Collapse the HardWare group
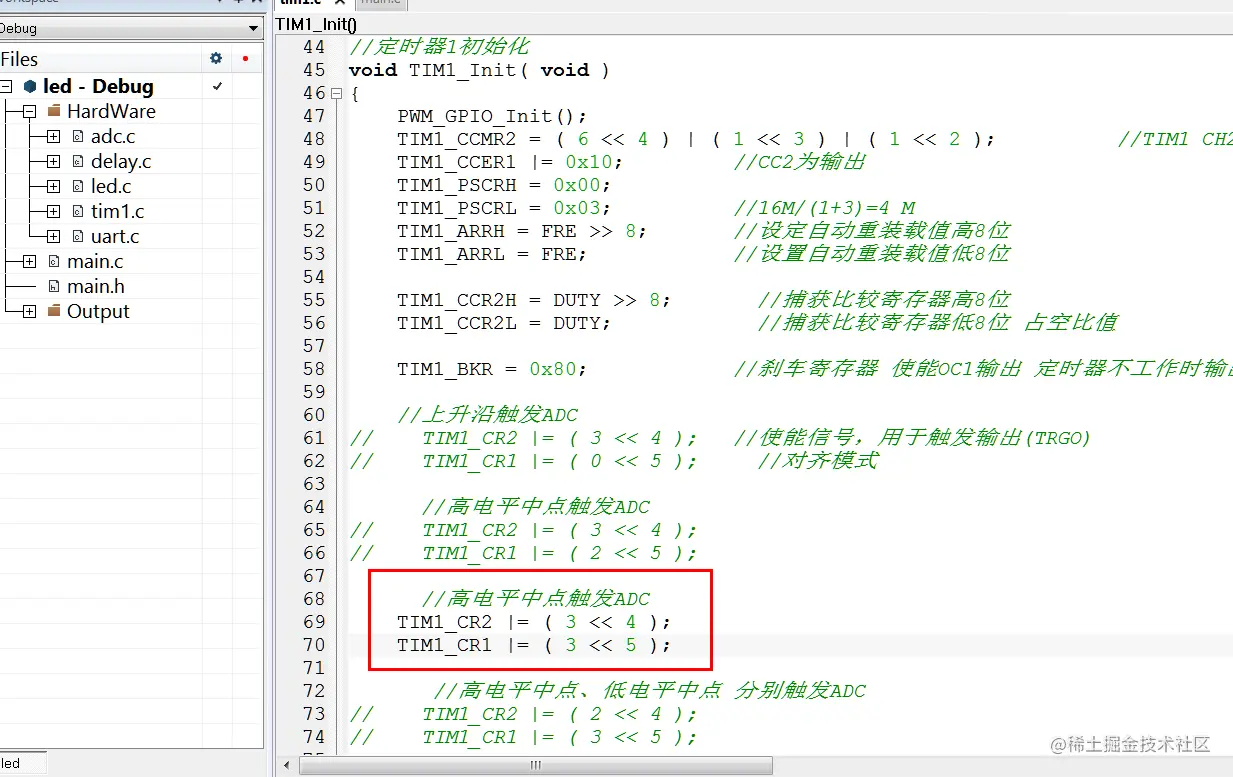 click(x=29, y=112)
